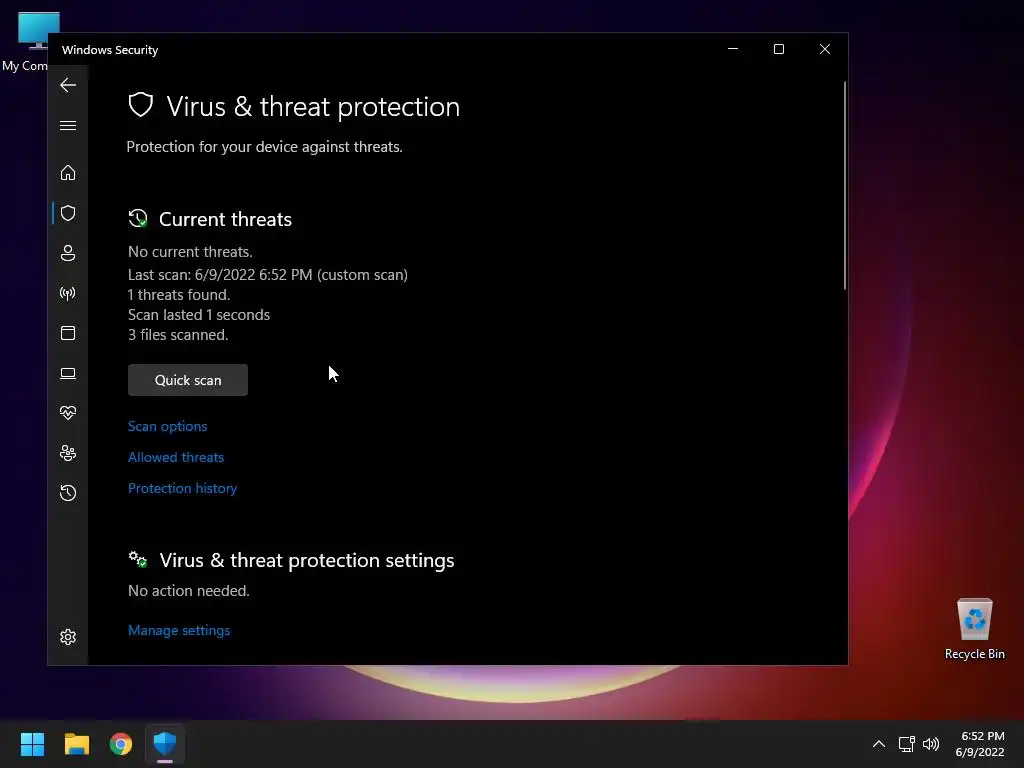The image size is (1024, 768).
Task: Open Device performance & health heart icon
Action: coord(68,413)
